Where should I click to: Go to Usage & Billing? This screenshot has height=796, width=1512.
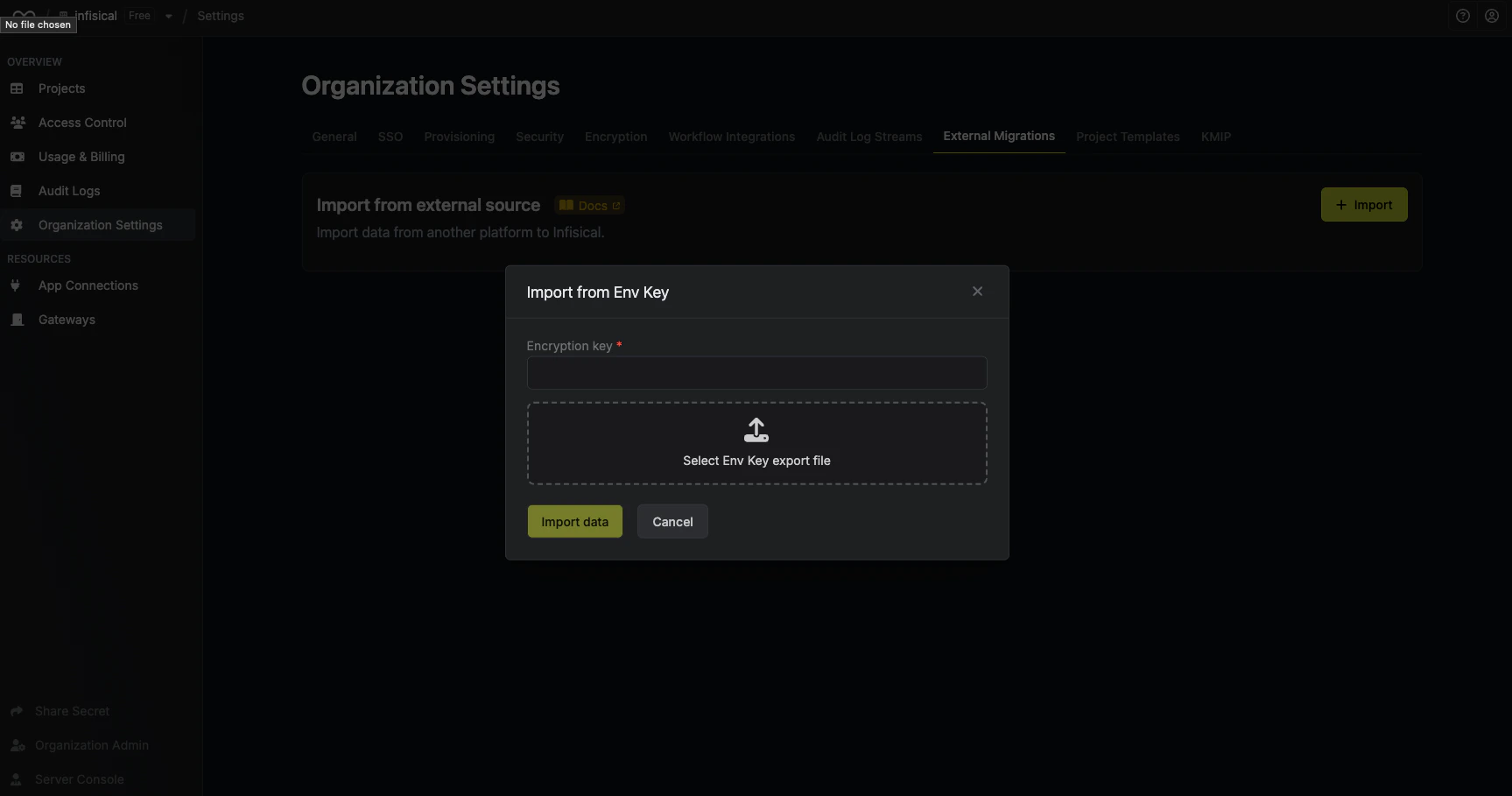point(81,157)
